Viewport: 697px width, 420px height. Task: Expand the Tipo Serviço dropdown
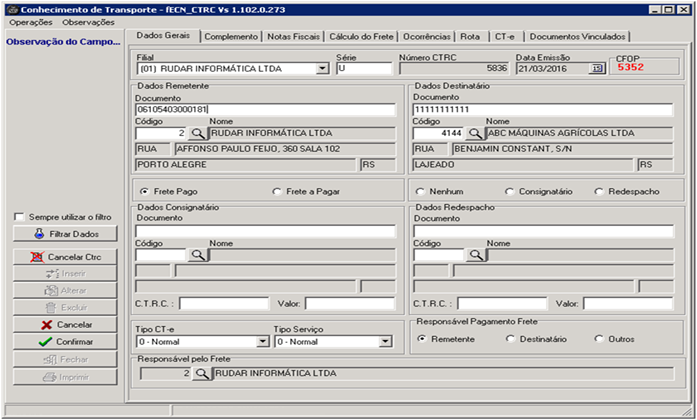pyautogui.click(x=385, y=342)
